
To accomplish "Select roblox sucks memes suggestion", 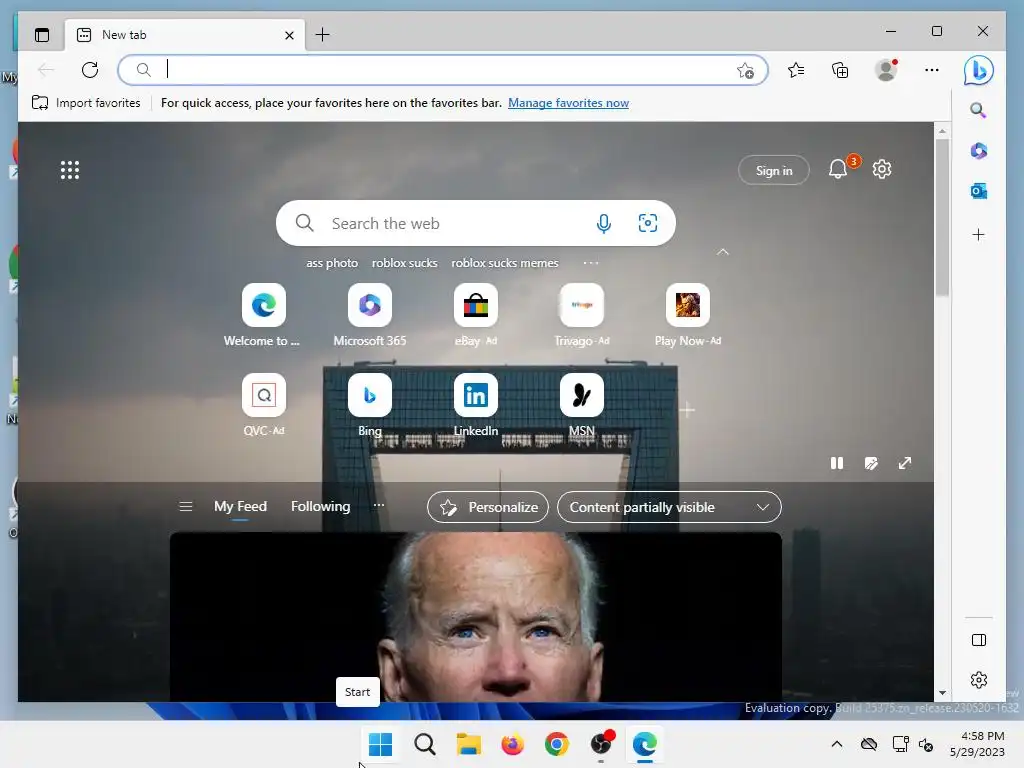I will pos(505,263).
